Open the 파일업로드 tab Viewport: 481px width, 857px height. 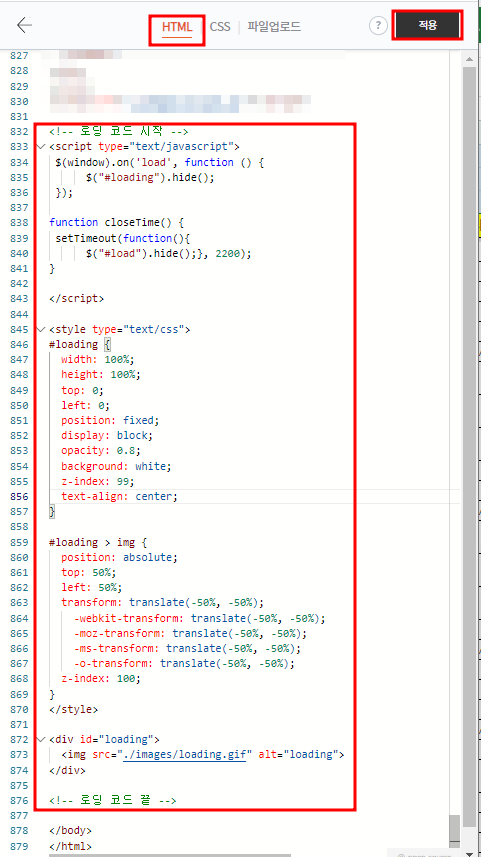274,27
